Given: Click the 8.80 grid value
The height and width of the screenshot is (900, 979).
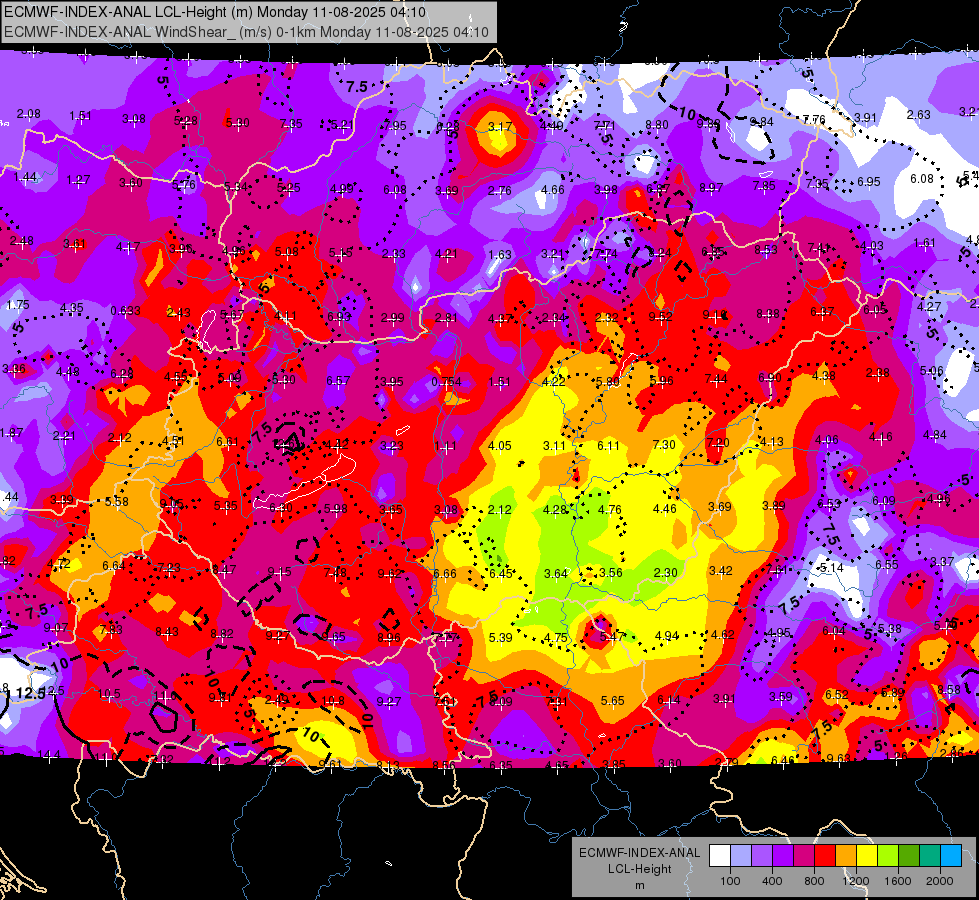Looking at the screenshot, I should pyautogui.click(x=657, y=124).
